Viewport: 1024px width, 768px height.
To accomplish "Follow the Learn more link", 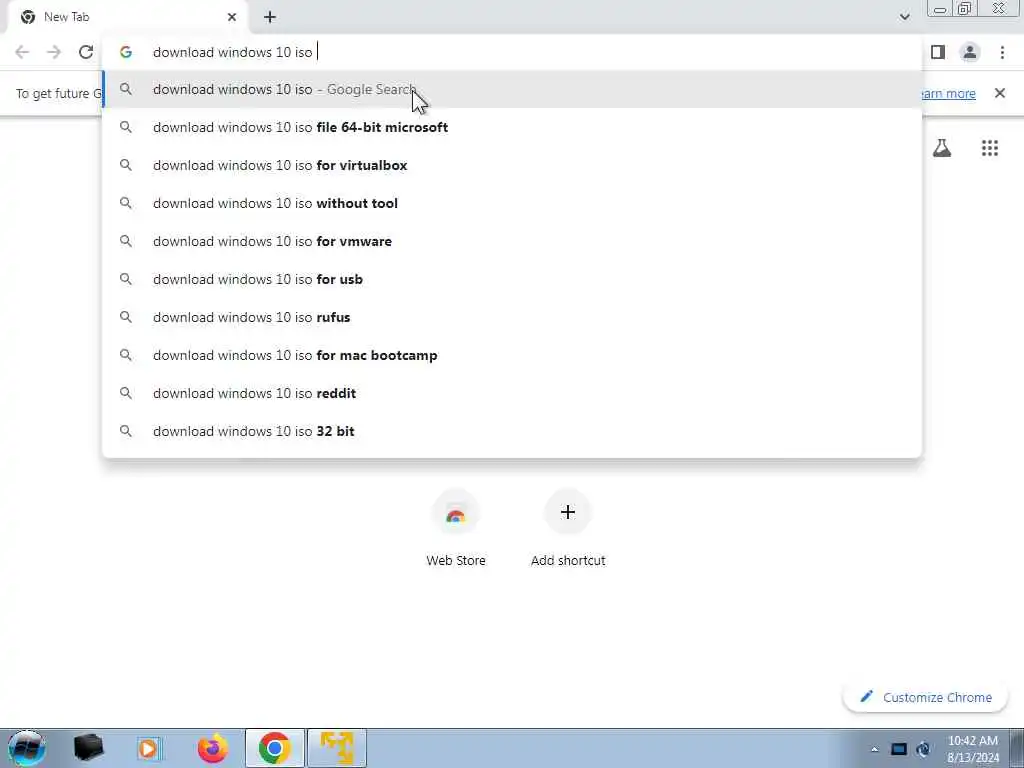I will (x=948, y=93).
